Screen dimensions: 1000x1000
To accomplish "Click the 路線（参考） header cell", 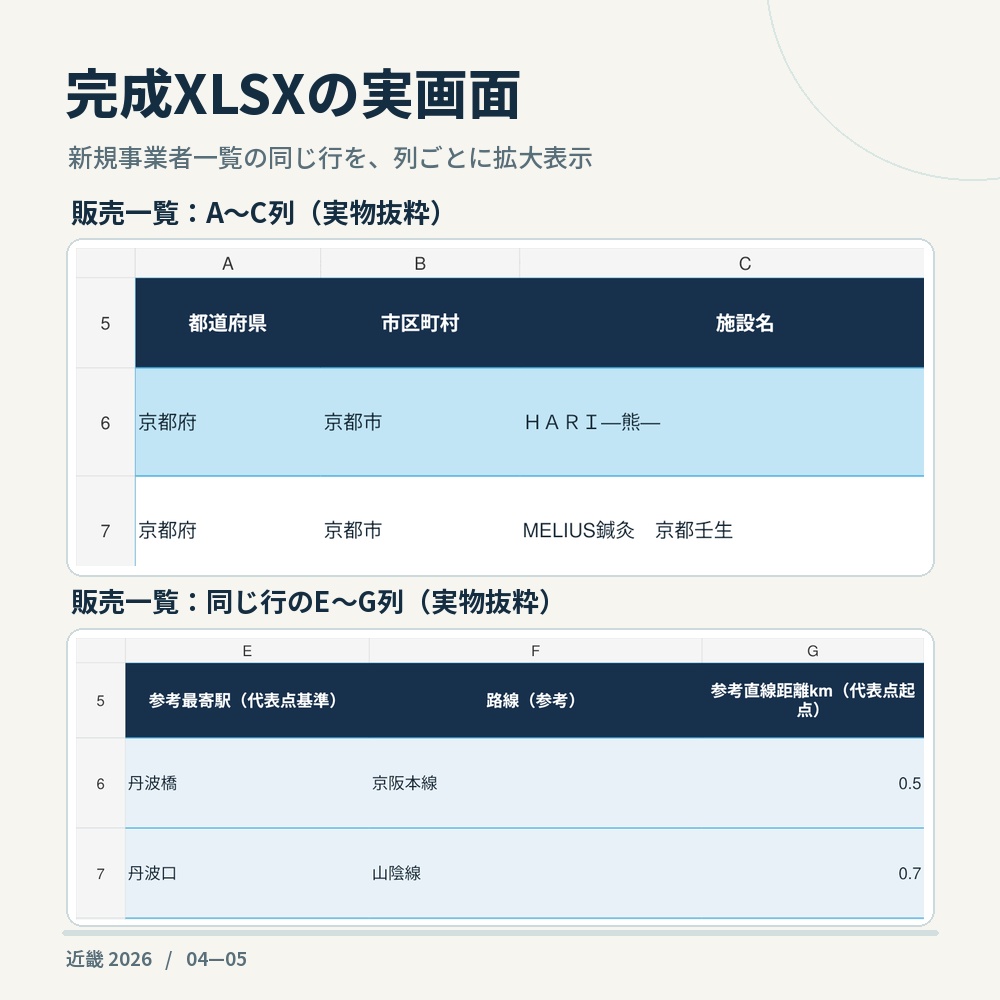I will 535,700.
